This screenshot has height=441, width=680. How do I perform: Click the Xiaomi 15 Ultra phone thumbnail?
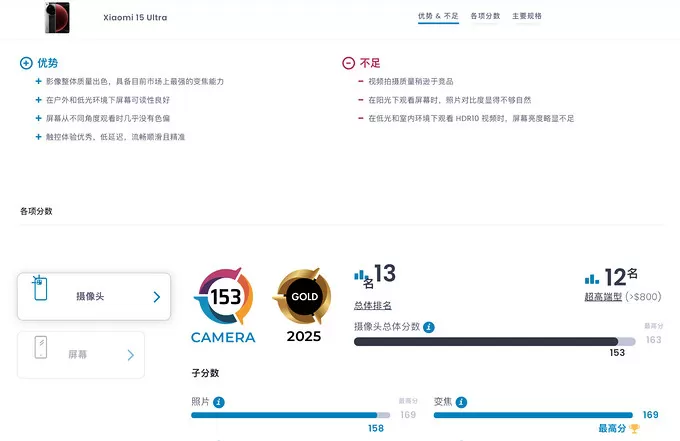click(x=57, y=17)
